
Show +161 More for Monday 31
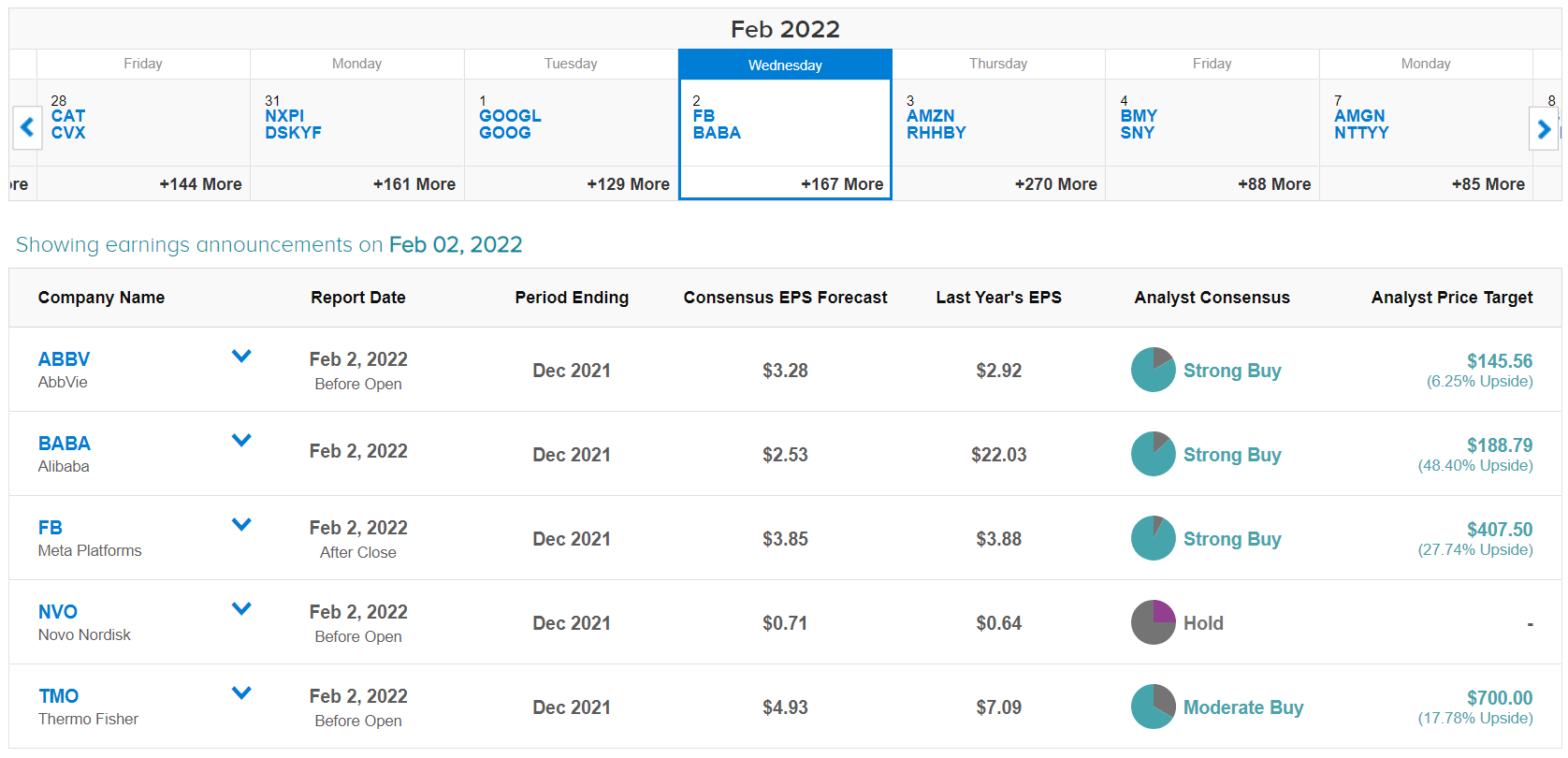click(414, 184)
